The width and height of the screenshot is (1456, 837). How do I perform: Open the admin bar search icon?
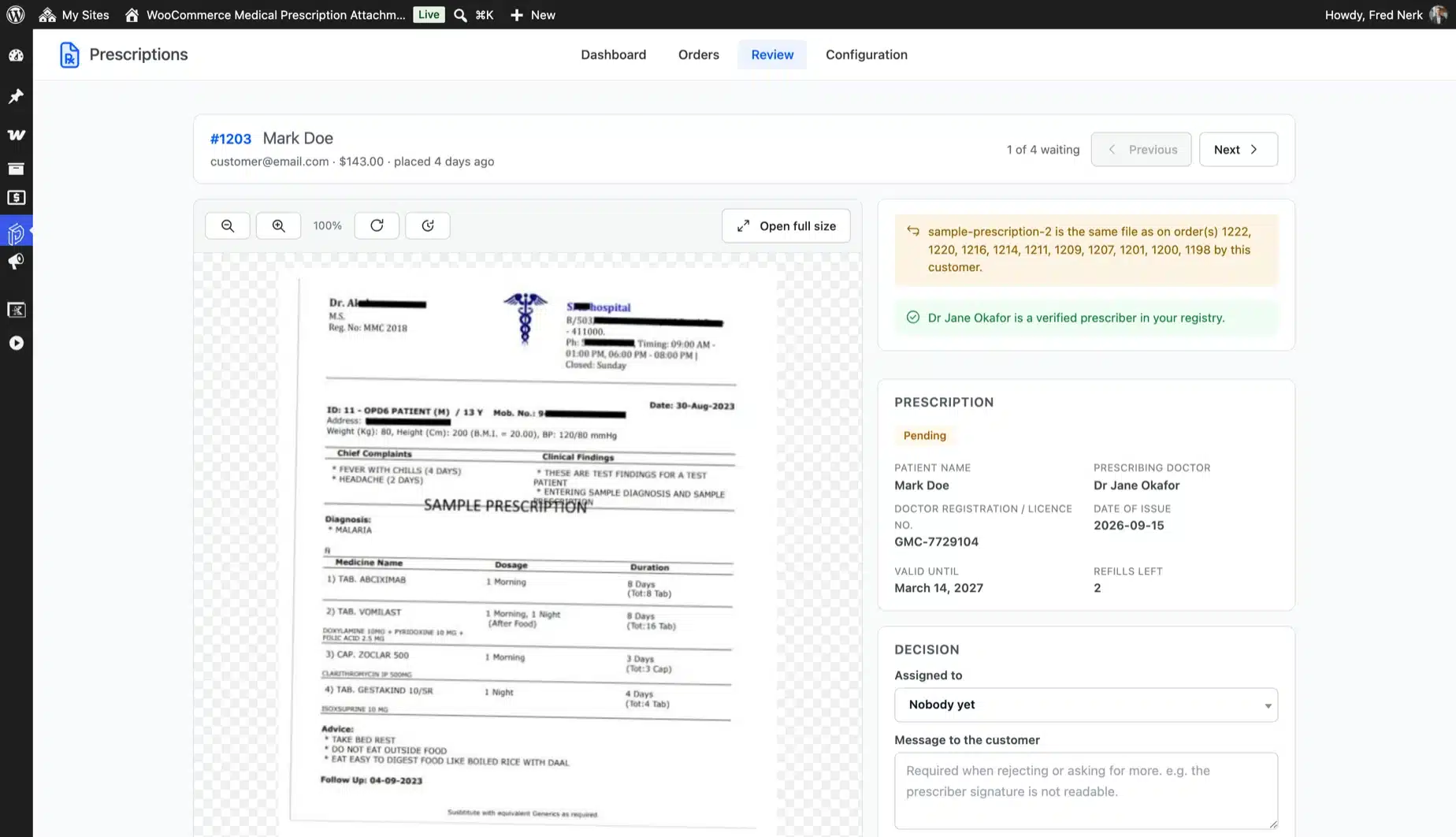461,14
